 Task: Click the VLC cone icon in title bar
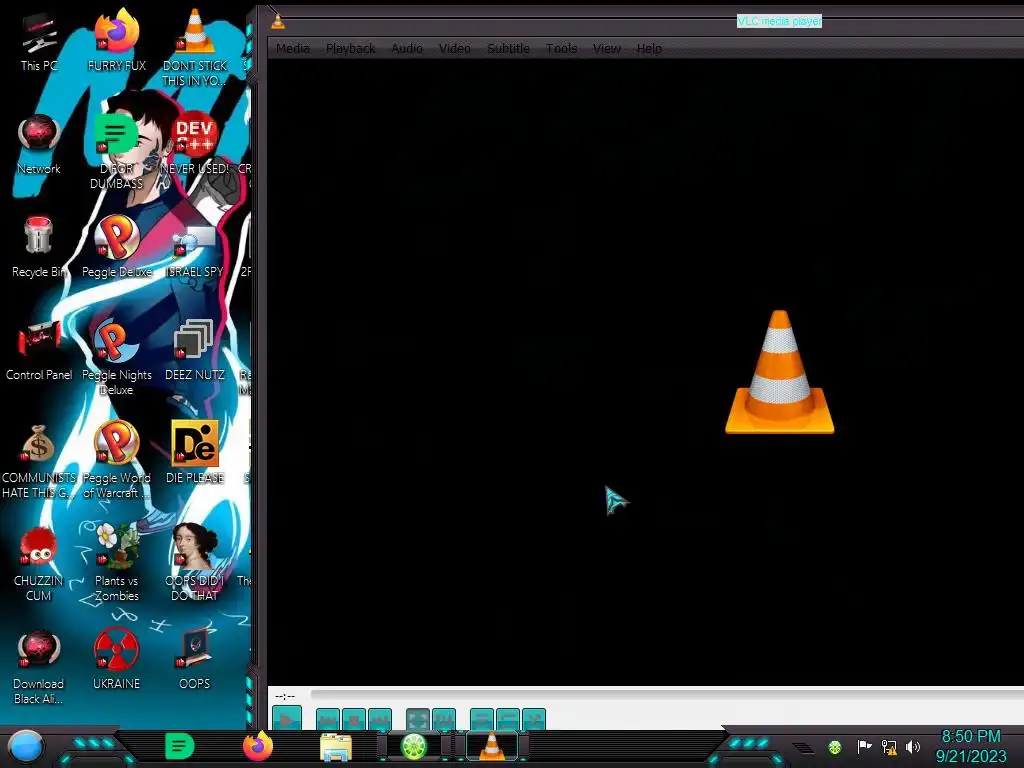tap(278, 22)
